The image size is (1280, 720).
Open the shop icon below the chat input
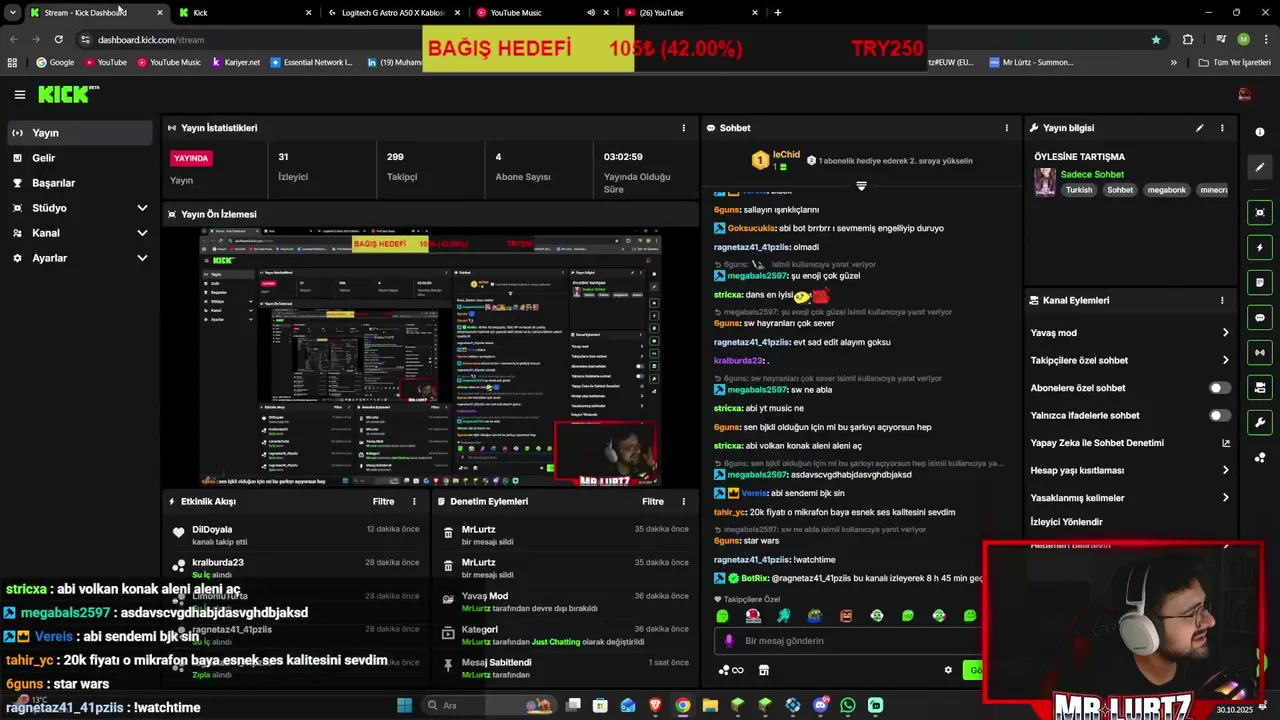(x=764, y=670)
